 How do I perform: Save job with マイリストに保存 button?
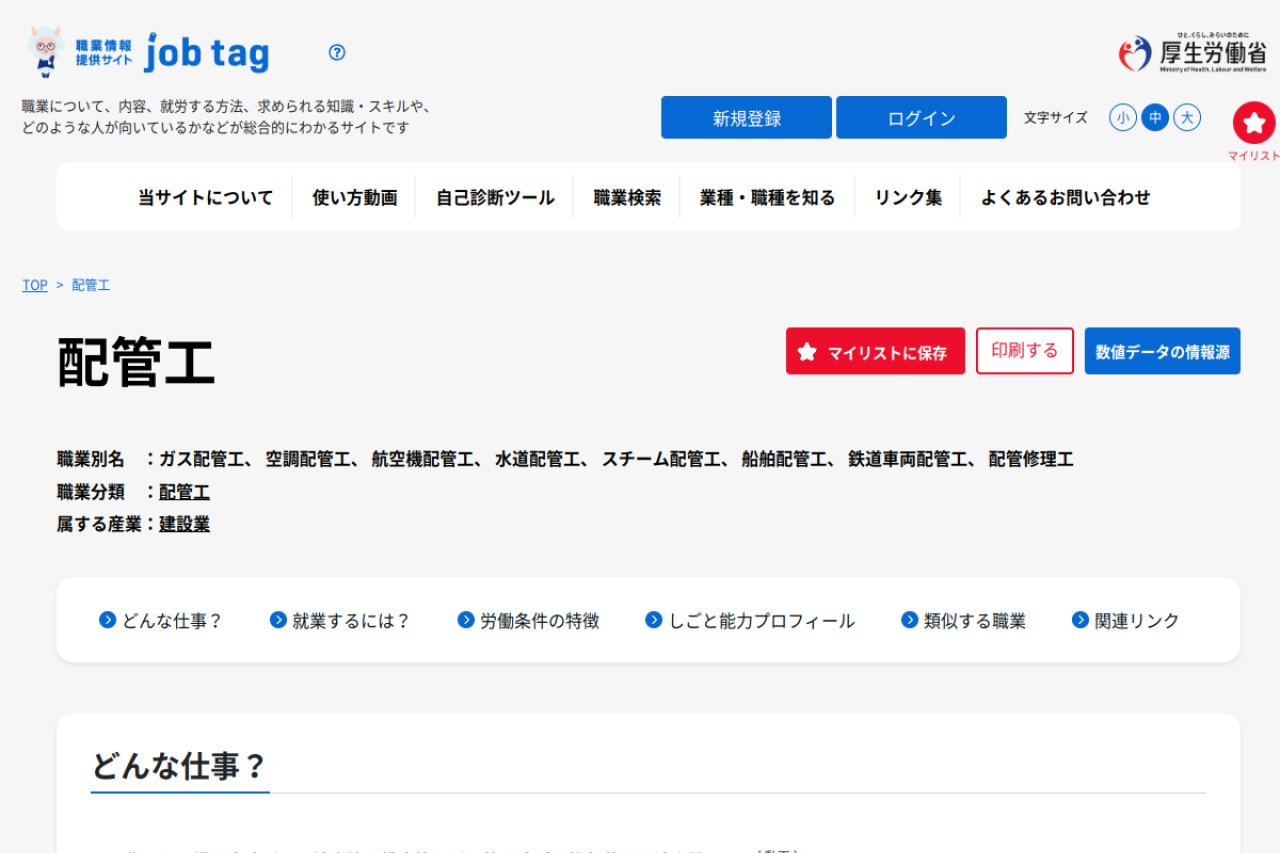pos(875,351)
